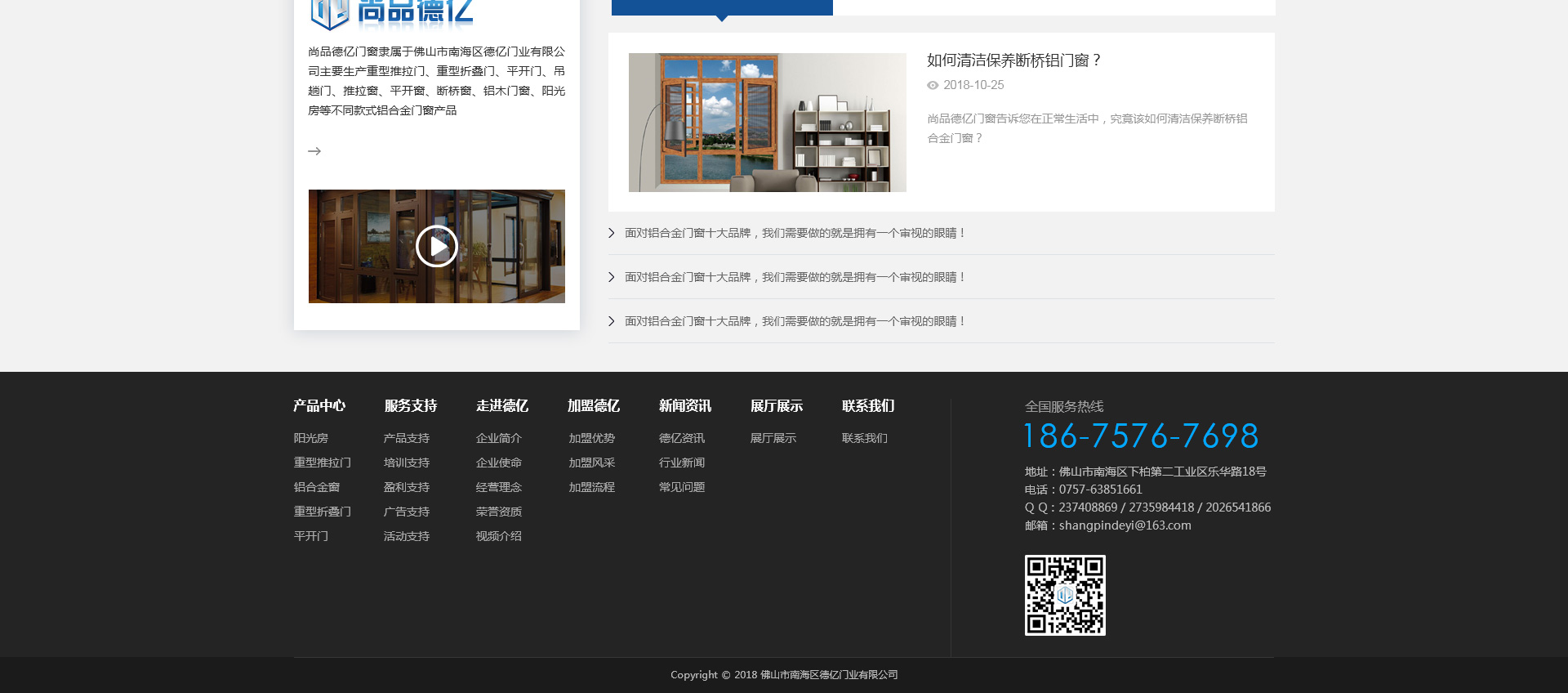Click the chevron beside third news list item
This screenshot has width=1568, height=693.
point(612,321)
